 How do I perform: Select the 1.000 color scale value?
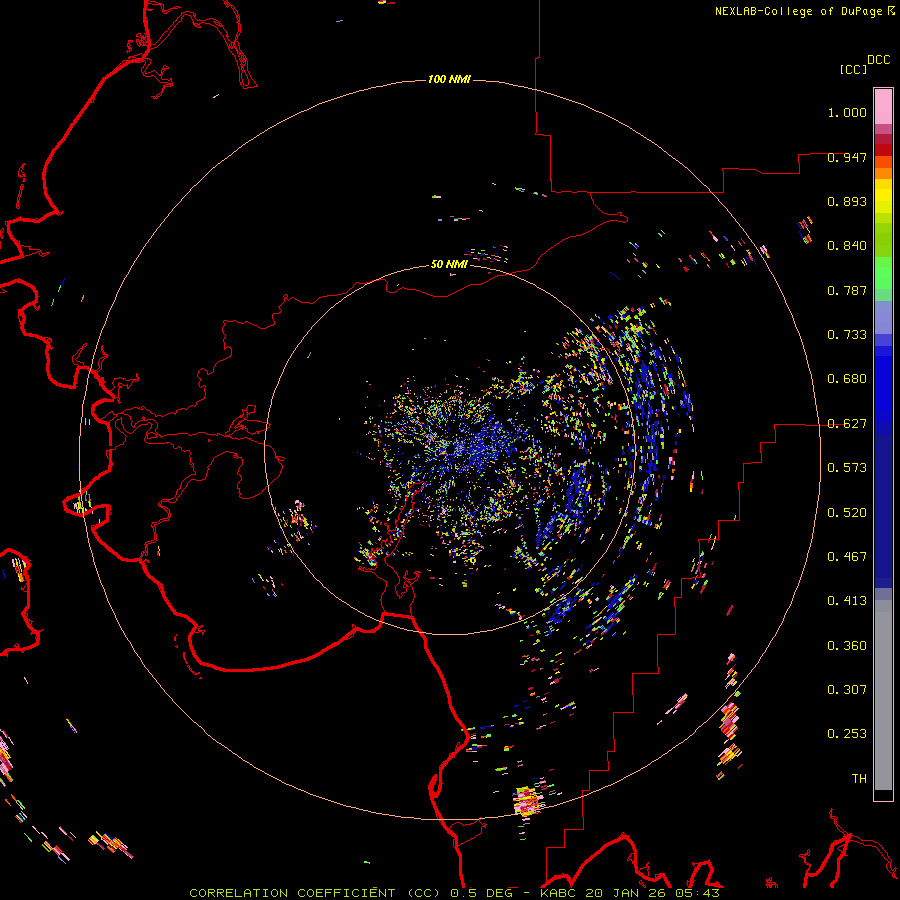pyautogui.click(x=847, y=112)
